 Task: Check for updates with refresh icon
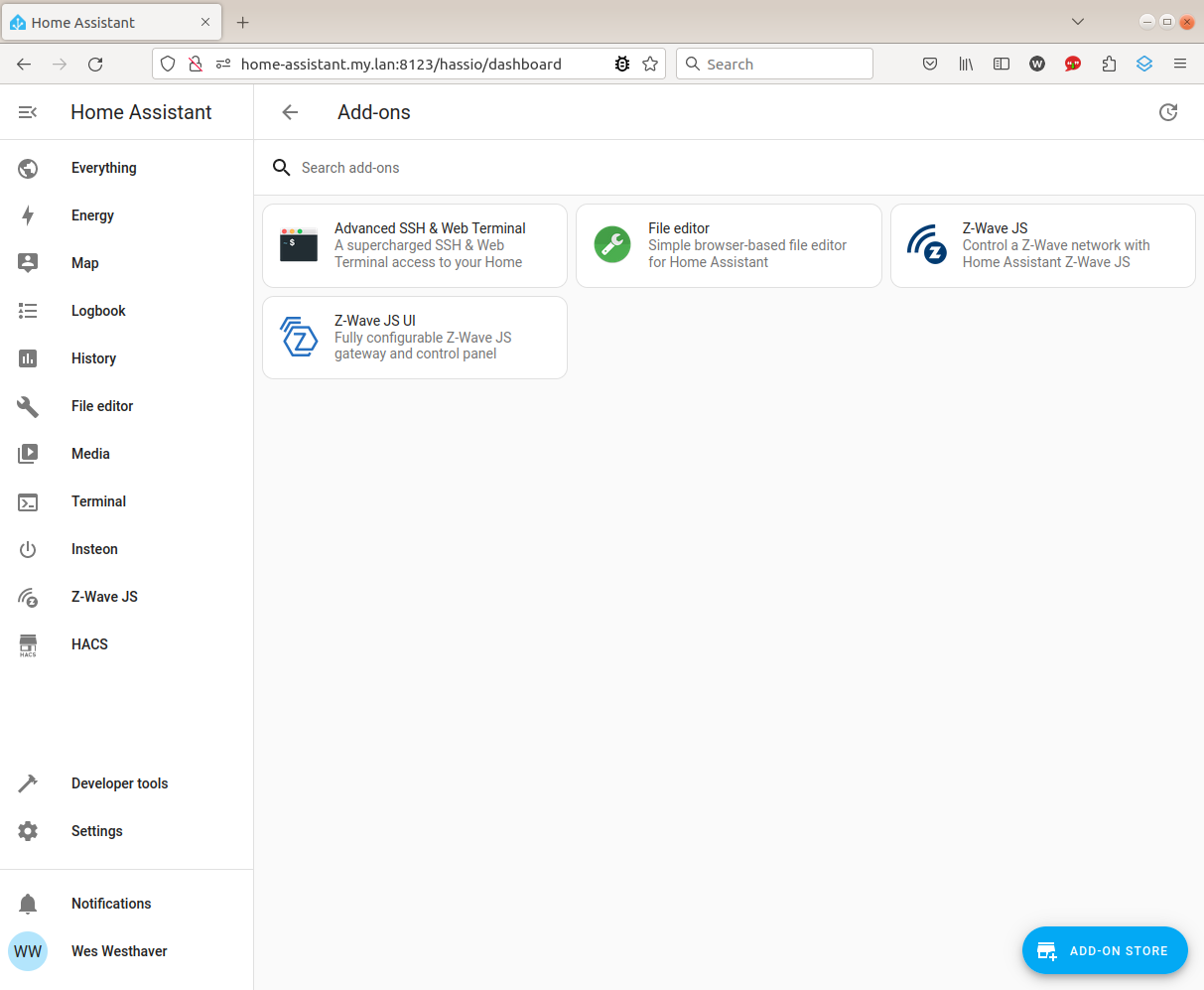1168,112
